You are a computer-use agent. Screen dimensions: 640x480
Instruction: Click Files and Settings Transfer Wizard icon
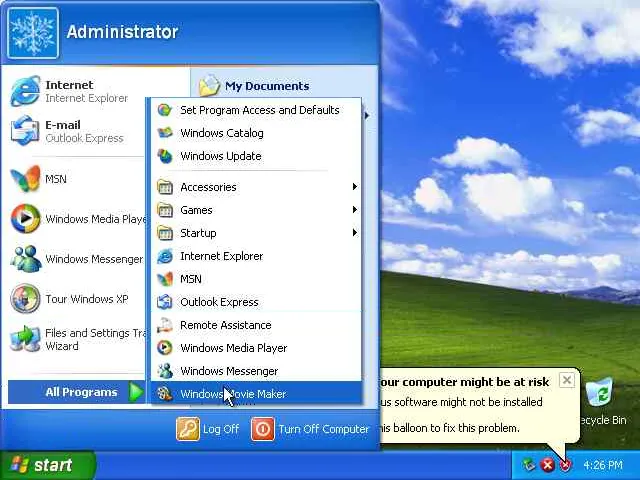pos(25,339)
